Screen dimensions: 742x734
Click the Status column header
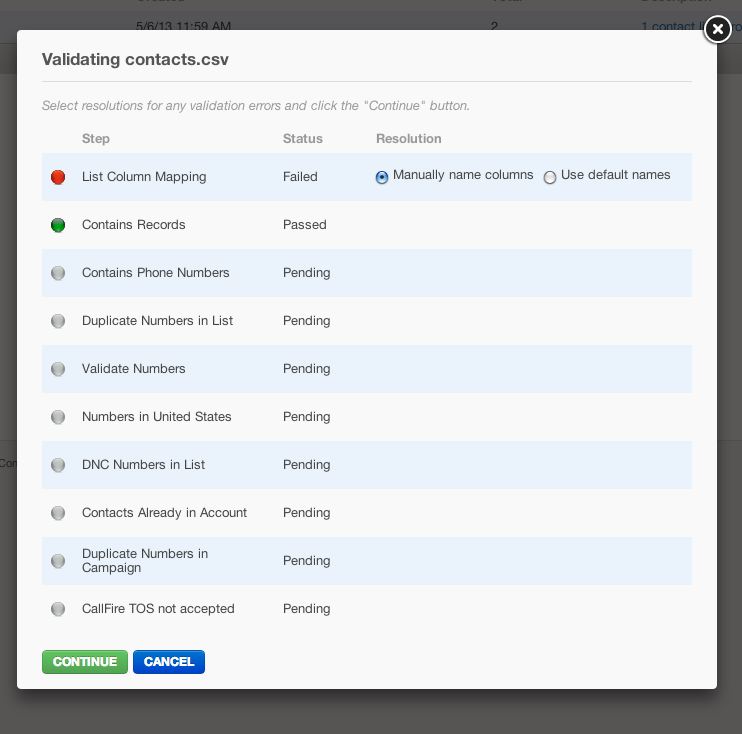[303, 139]
